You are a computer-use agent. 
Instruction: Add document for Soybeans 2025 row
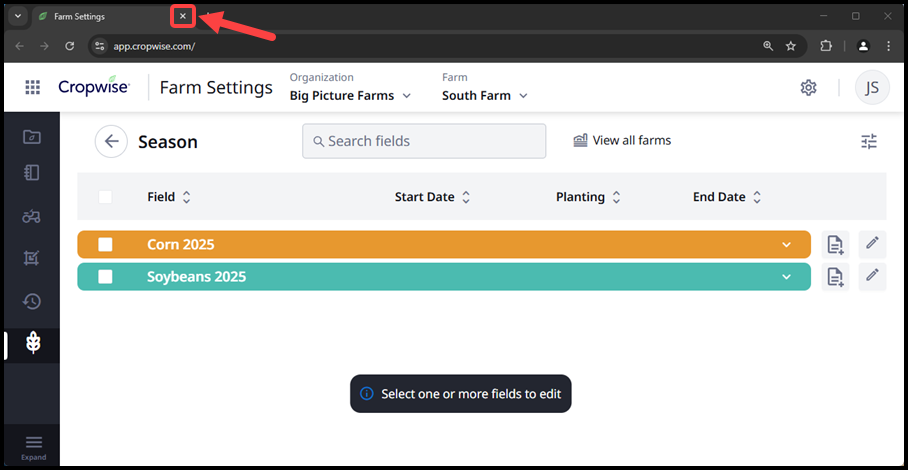click(x=835, y=277)
